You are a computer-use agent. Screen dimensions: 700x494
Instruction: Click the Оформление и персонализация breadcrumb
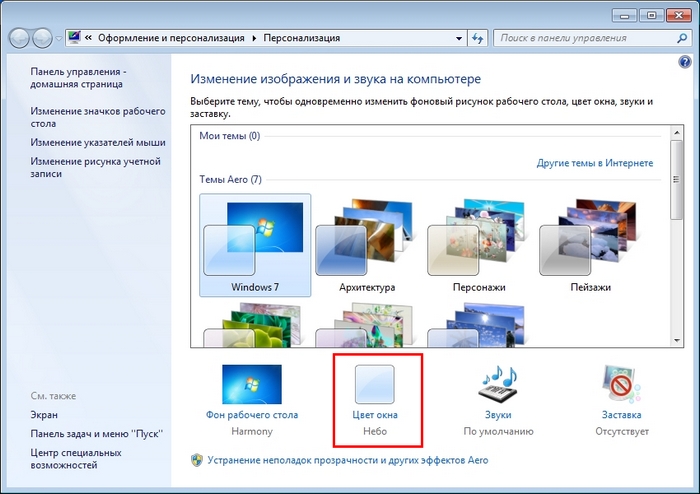click(x=170, y=38)
